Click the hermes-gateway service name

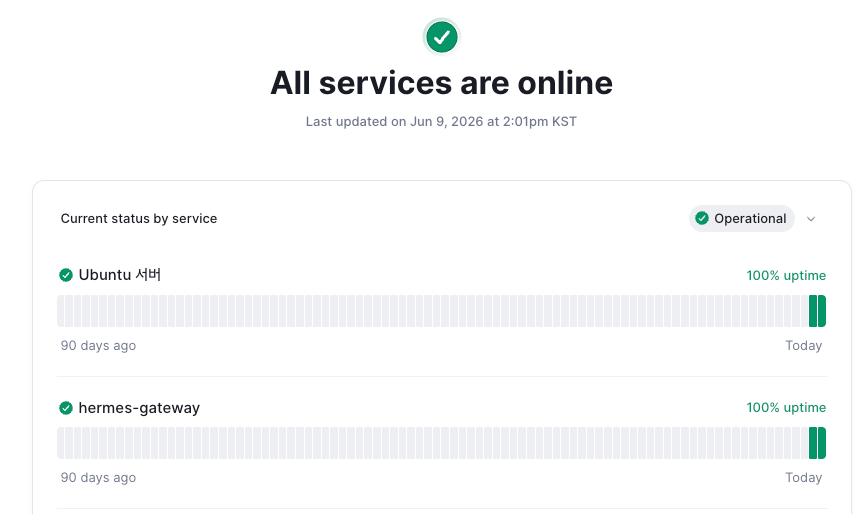pyautogui.click(x=139, y=408)
